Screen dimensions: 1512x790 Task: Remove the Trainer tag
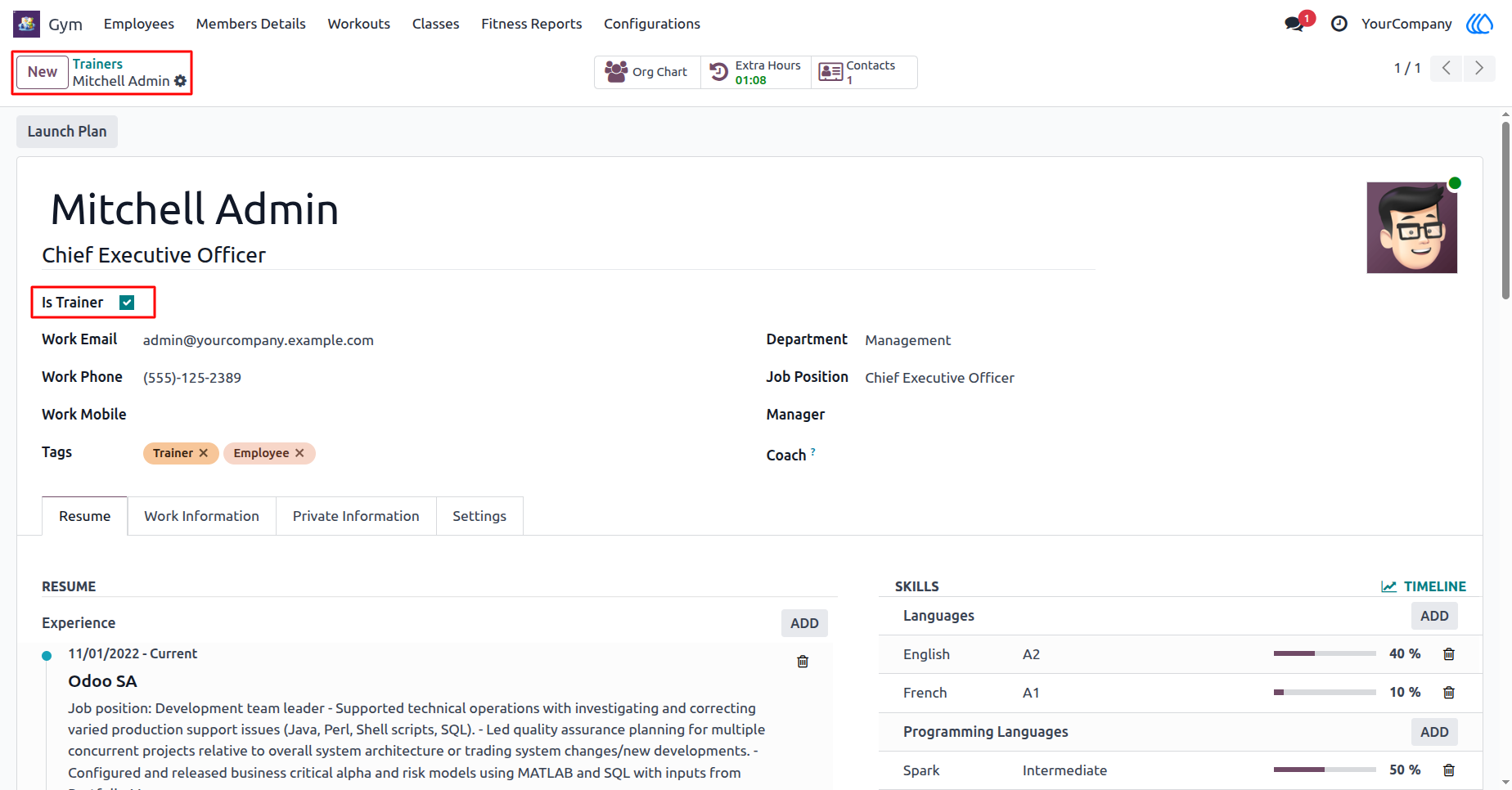[x=204, y=453]
